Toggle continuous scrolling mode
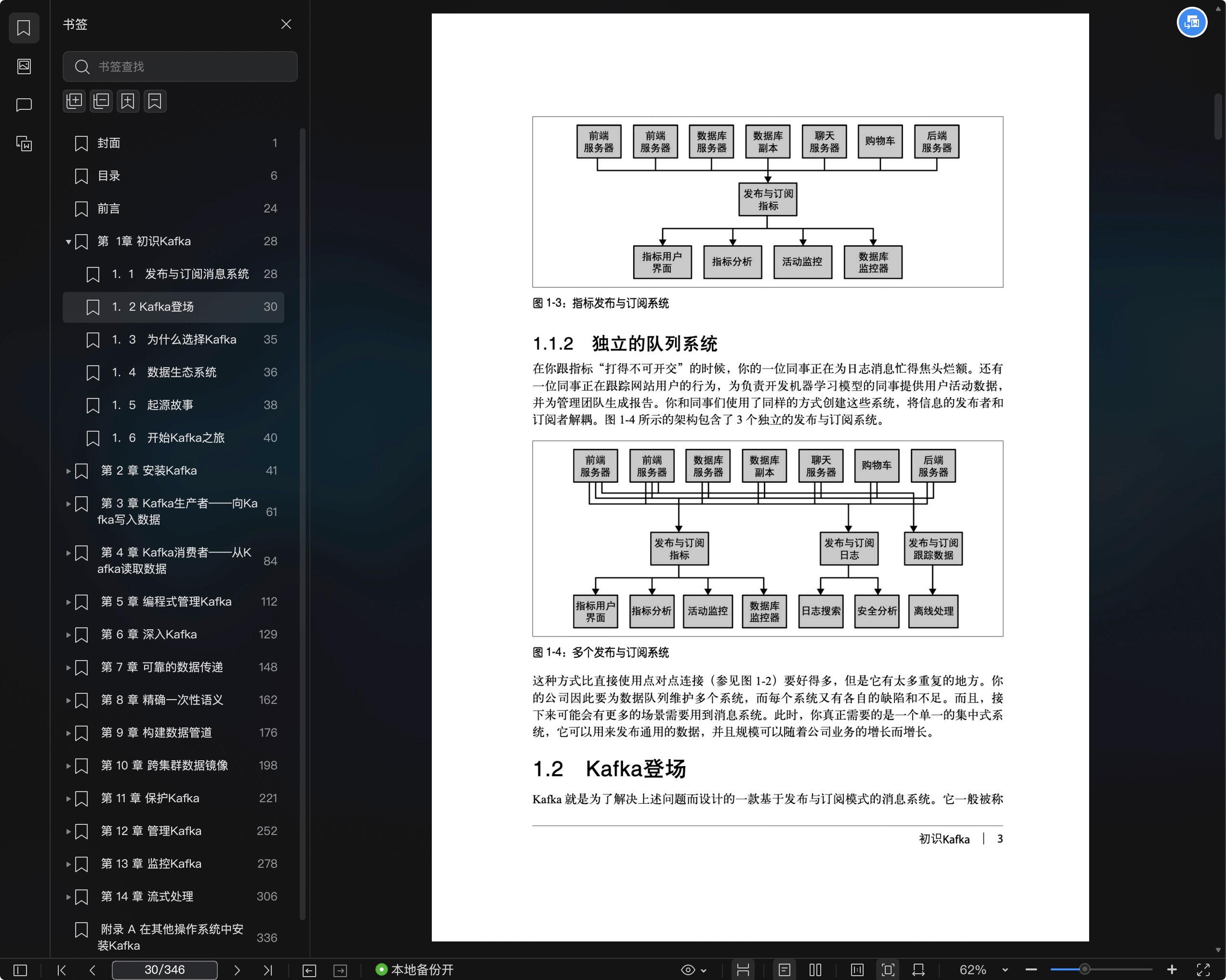Image resolution: width=1226 pixels, height=980 pixels. [x=743, y=970]
